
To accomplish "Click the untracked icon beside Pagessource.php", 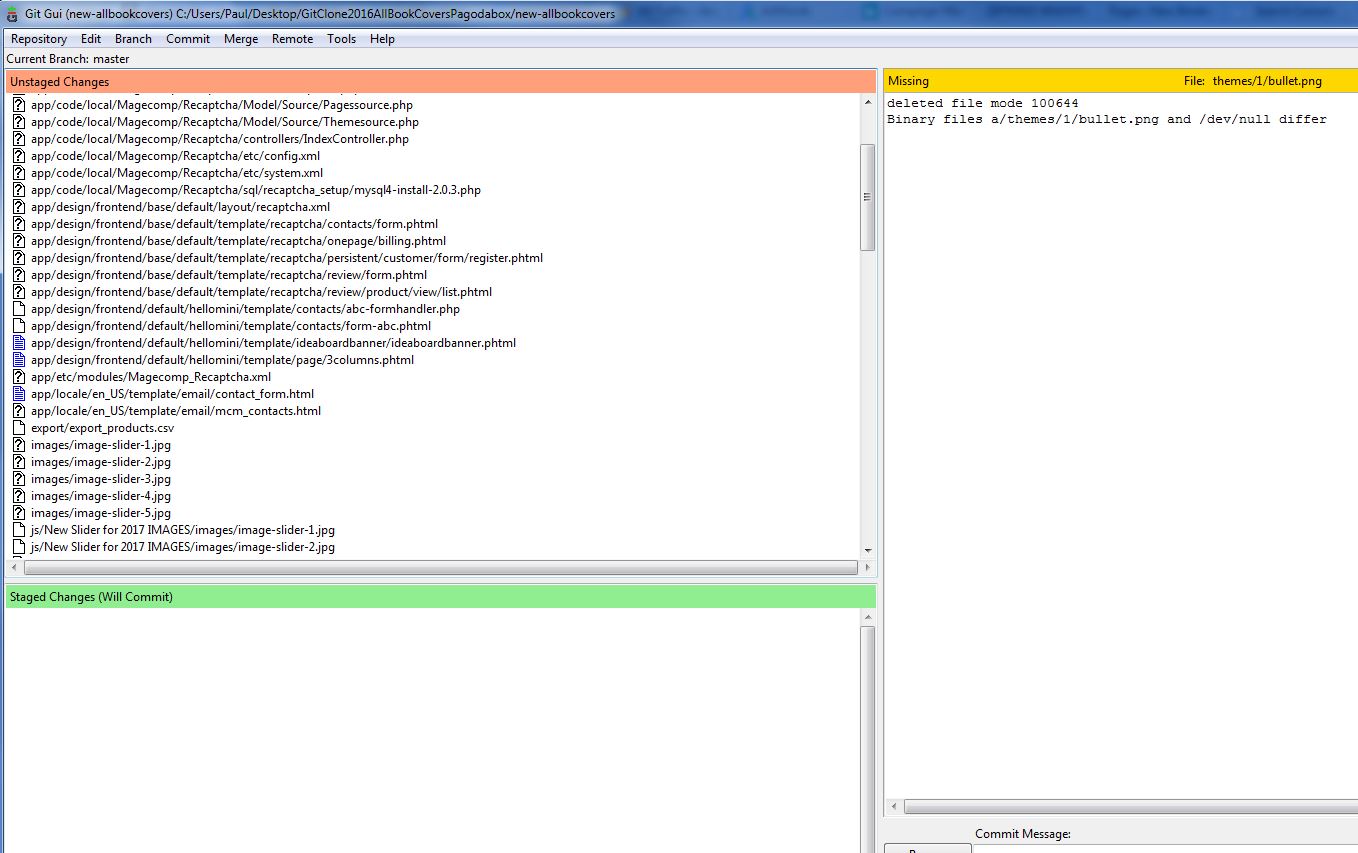I will tap(18, 105).
